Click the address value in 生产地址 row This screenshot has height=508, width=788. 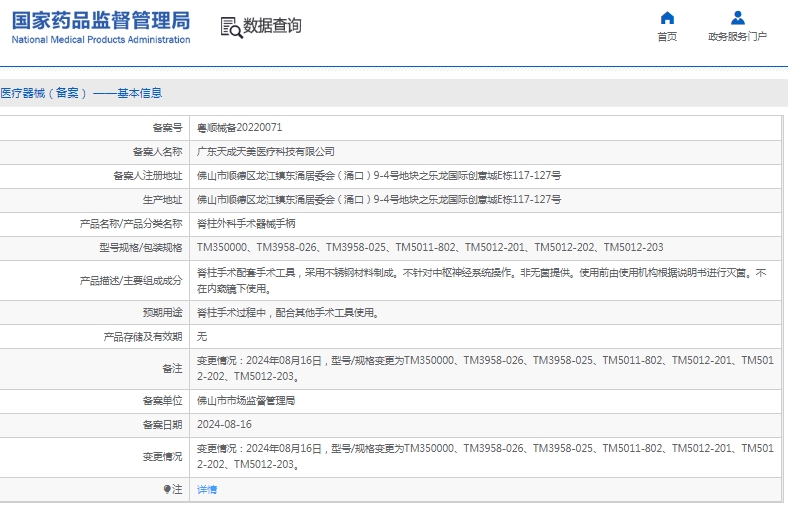tap(379, 200)
